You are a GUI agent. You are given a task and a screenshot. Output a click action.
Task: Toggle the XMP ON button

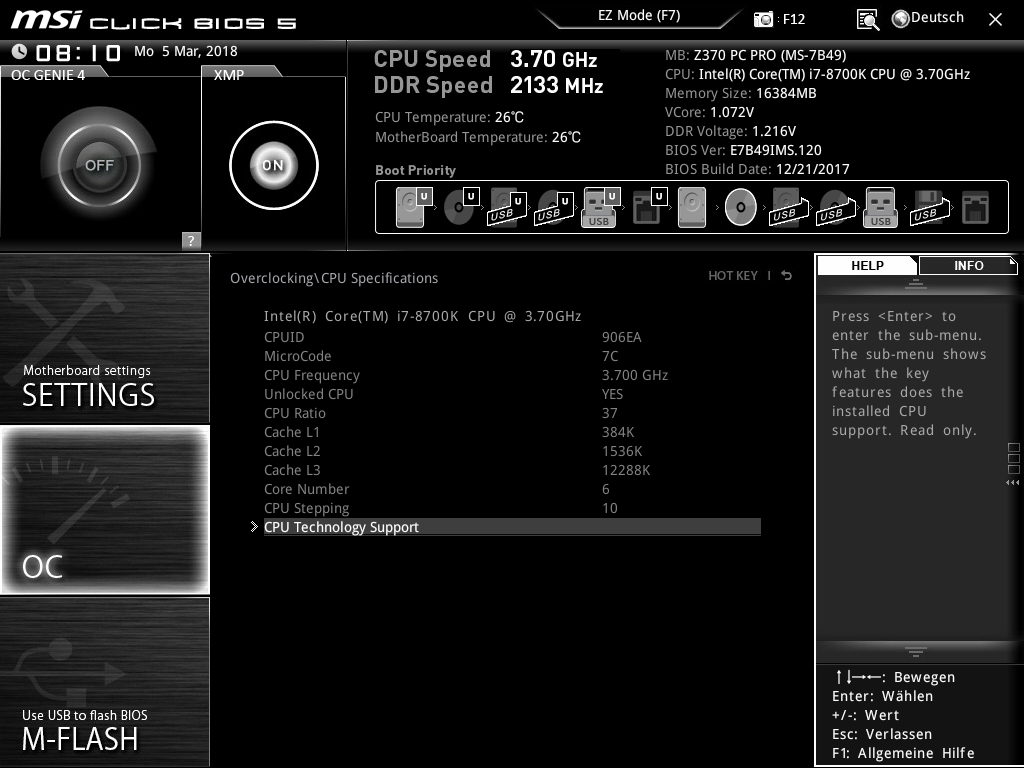[274, 165]
